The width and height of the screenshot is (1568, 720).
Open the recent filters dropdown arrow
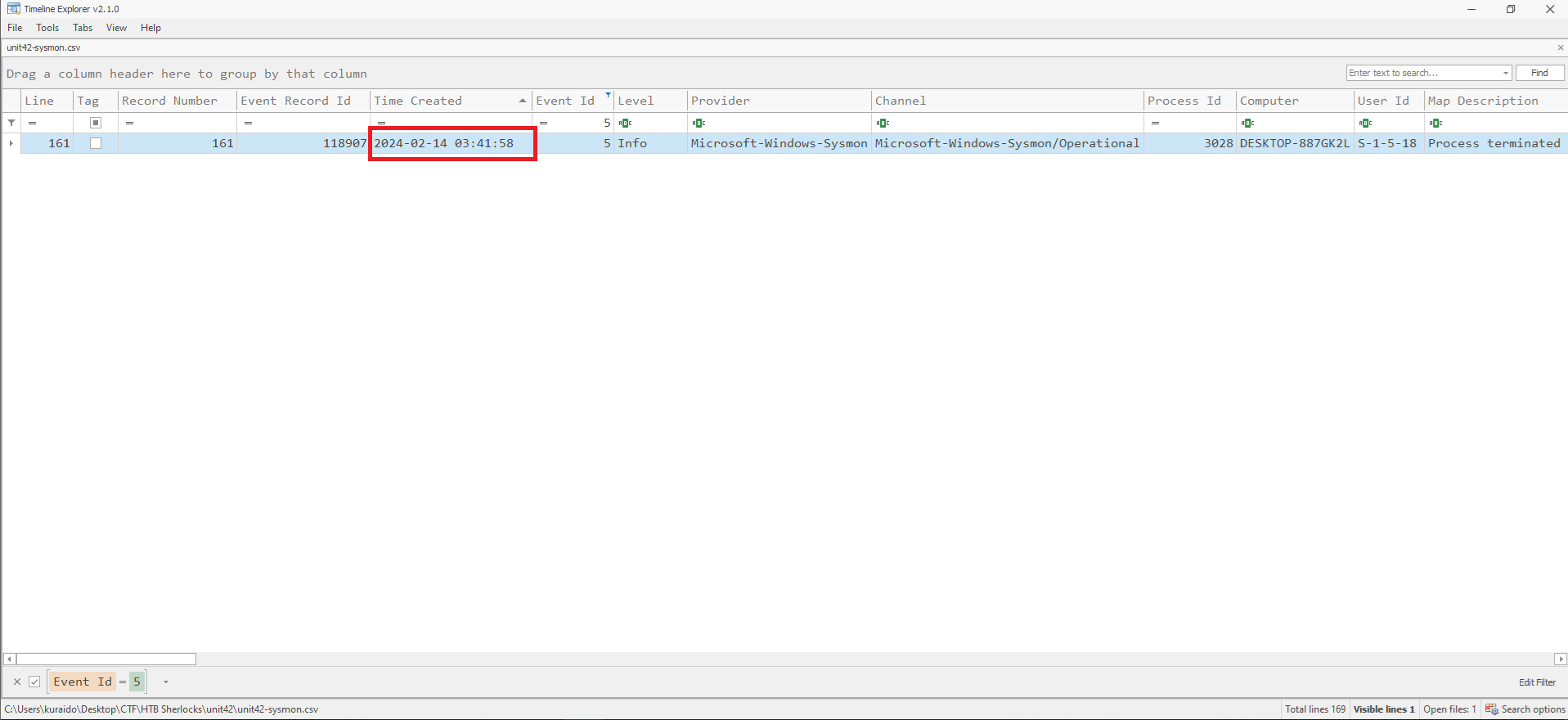click(165, 682)
